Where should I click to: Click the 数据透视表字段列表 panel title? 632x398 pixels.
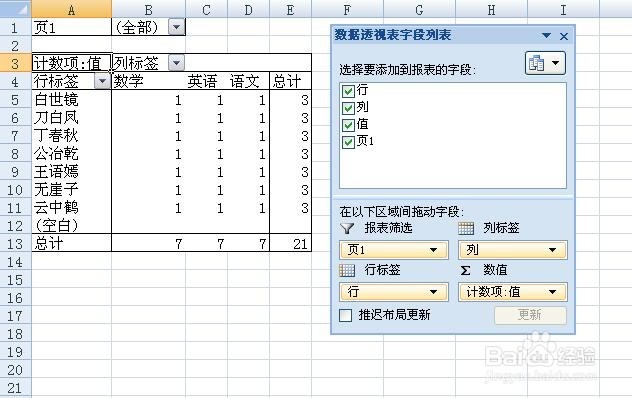(x=393, y=35)
